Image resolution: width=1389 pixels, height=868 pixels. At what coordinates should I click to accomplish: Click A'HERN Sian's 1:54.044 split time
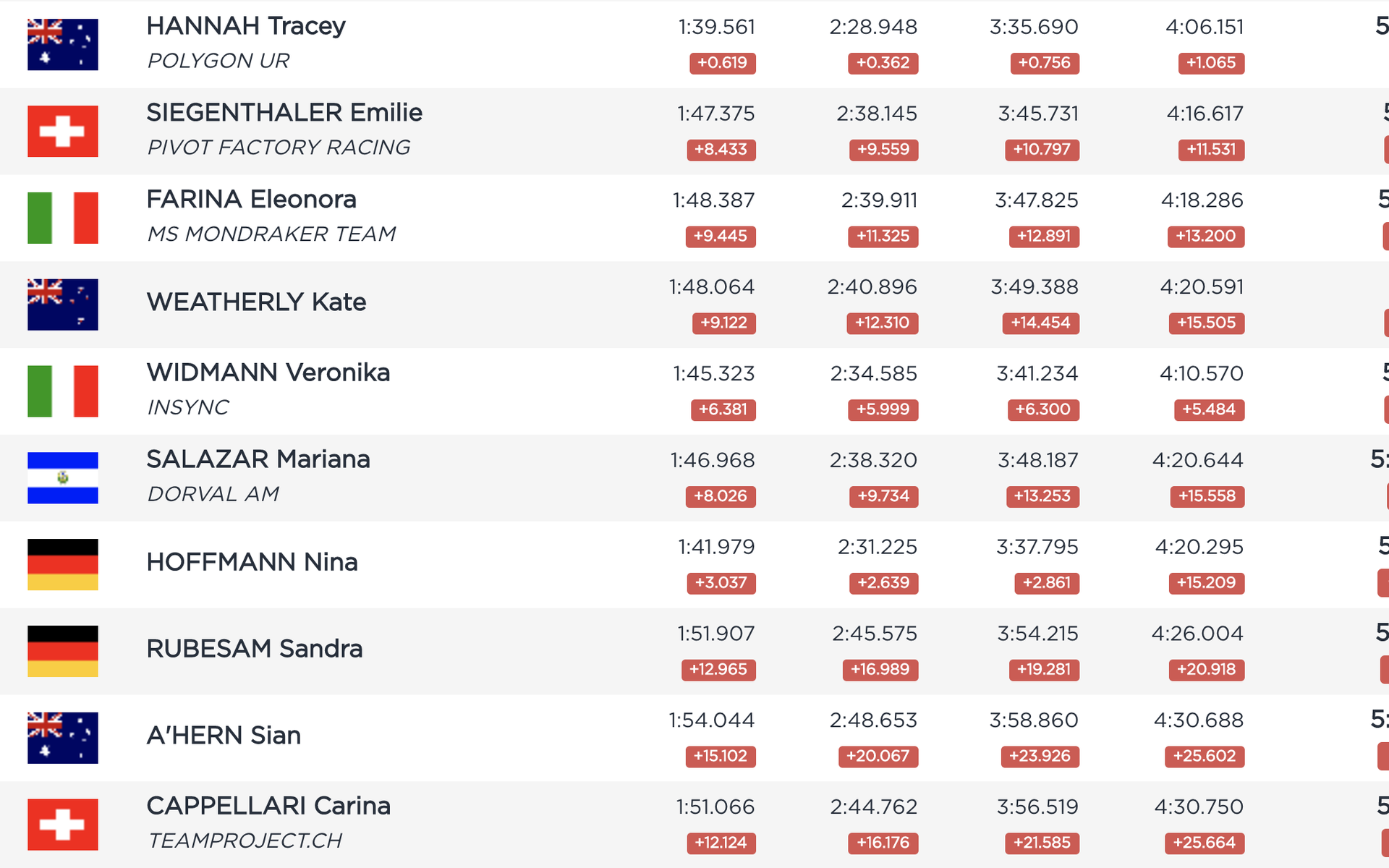[x=711, y=720]
